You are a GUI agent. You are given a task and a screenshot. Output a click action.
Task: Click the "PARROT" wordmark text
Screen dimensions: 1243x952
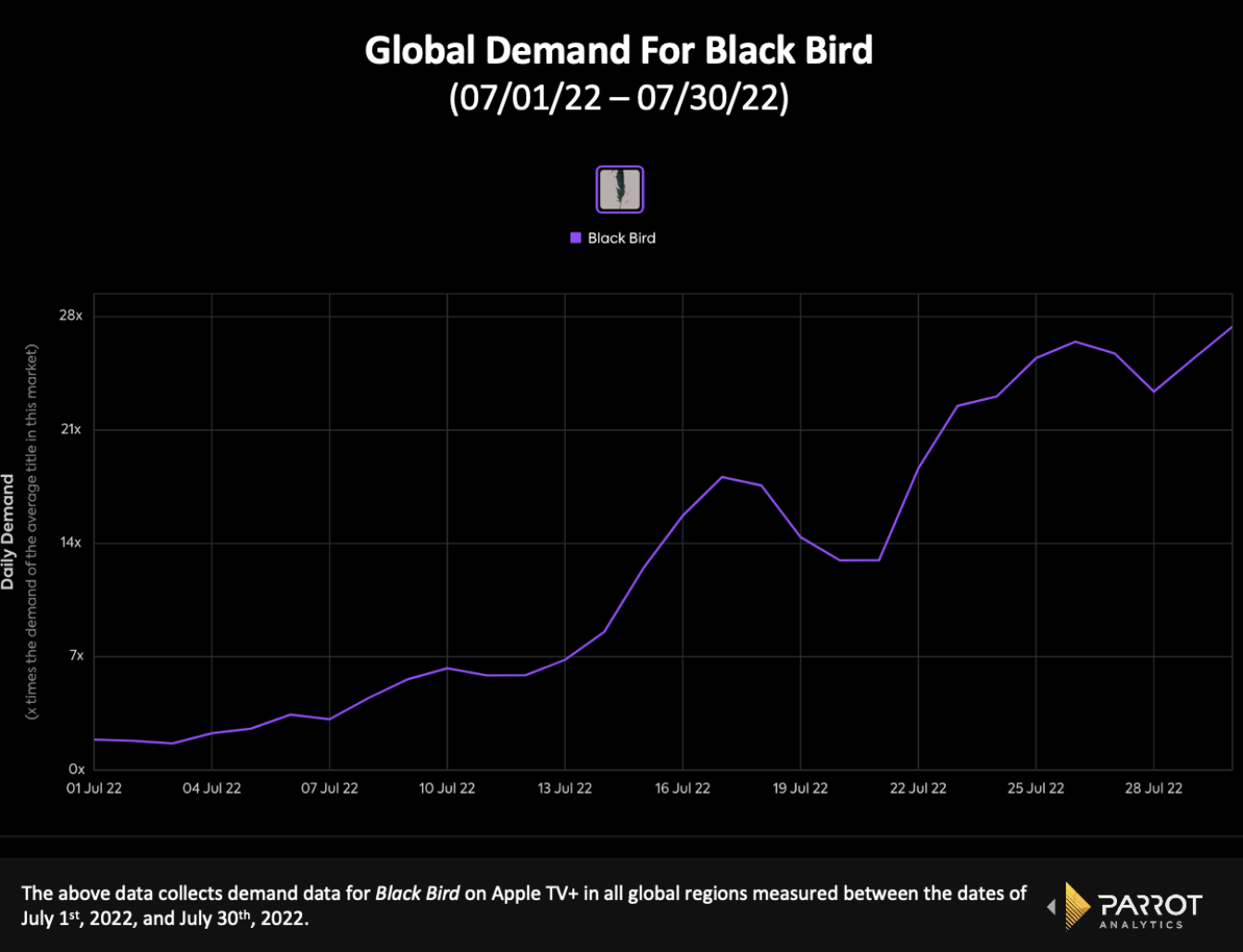tap(1150, 904)
